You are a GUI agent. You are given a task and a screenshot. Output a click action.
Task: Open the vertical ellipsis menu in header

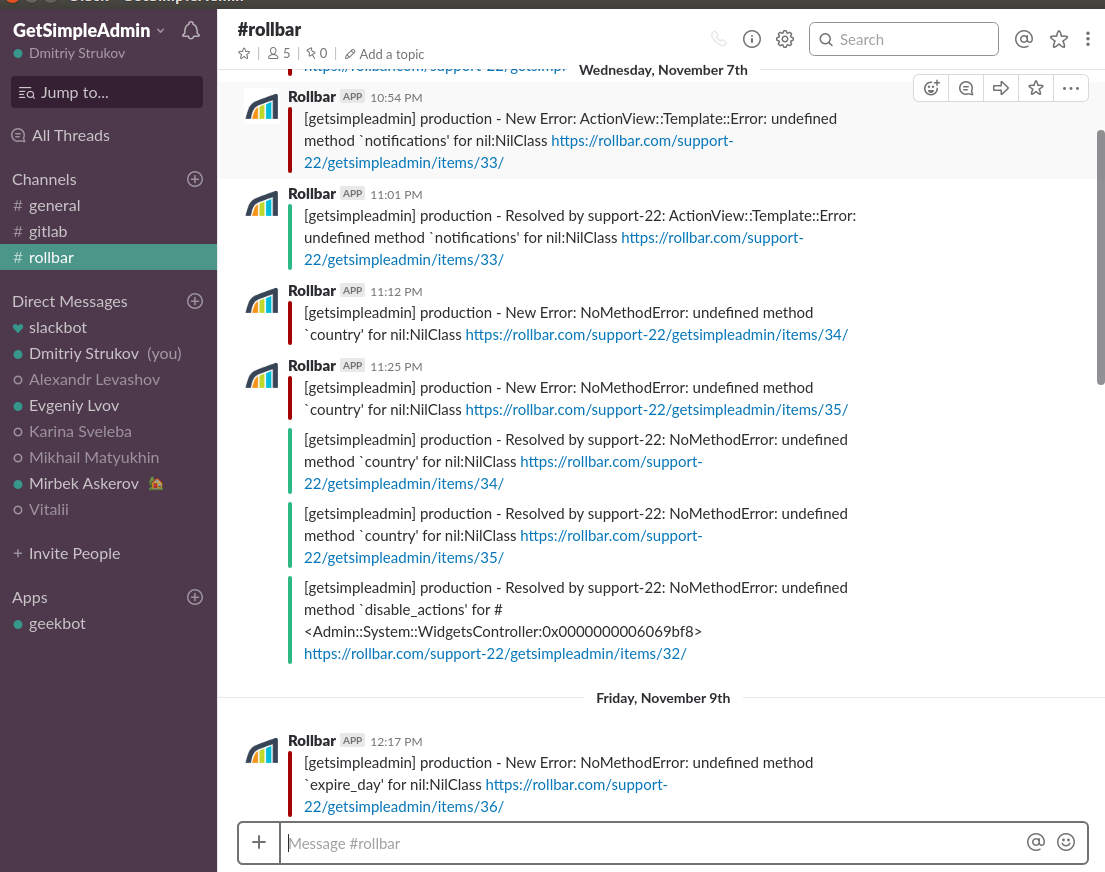(x=1088, y=39)
